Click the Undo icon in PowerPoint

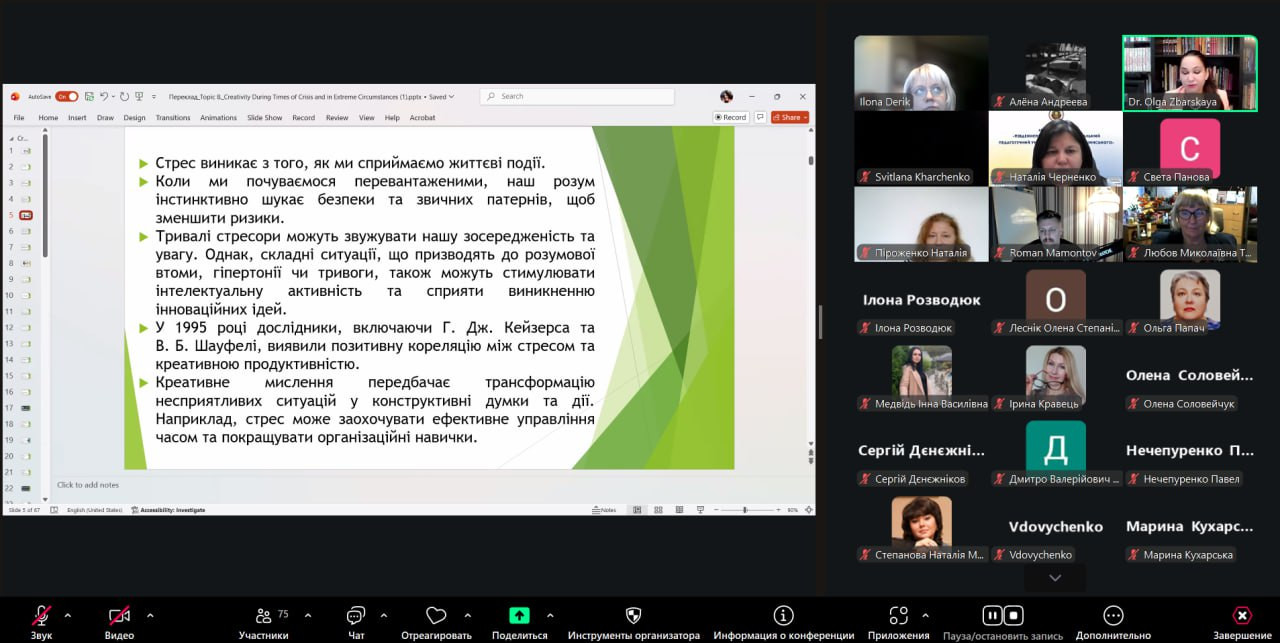coord(103,97)
